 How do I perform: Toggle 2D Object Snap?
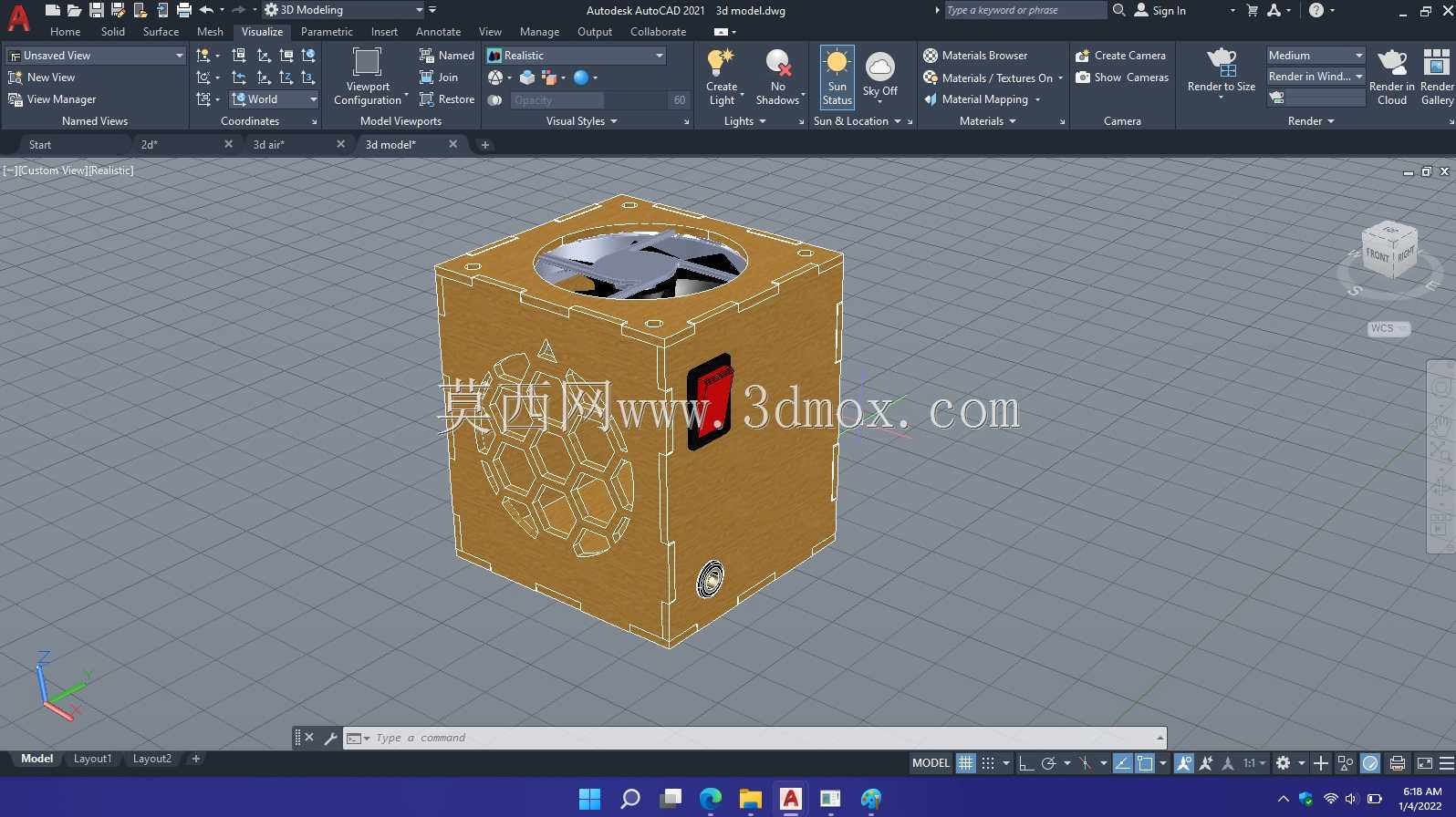1145,763
